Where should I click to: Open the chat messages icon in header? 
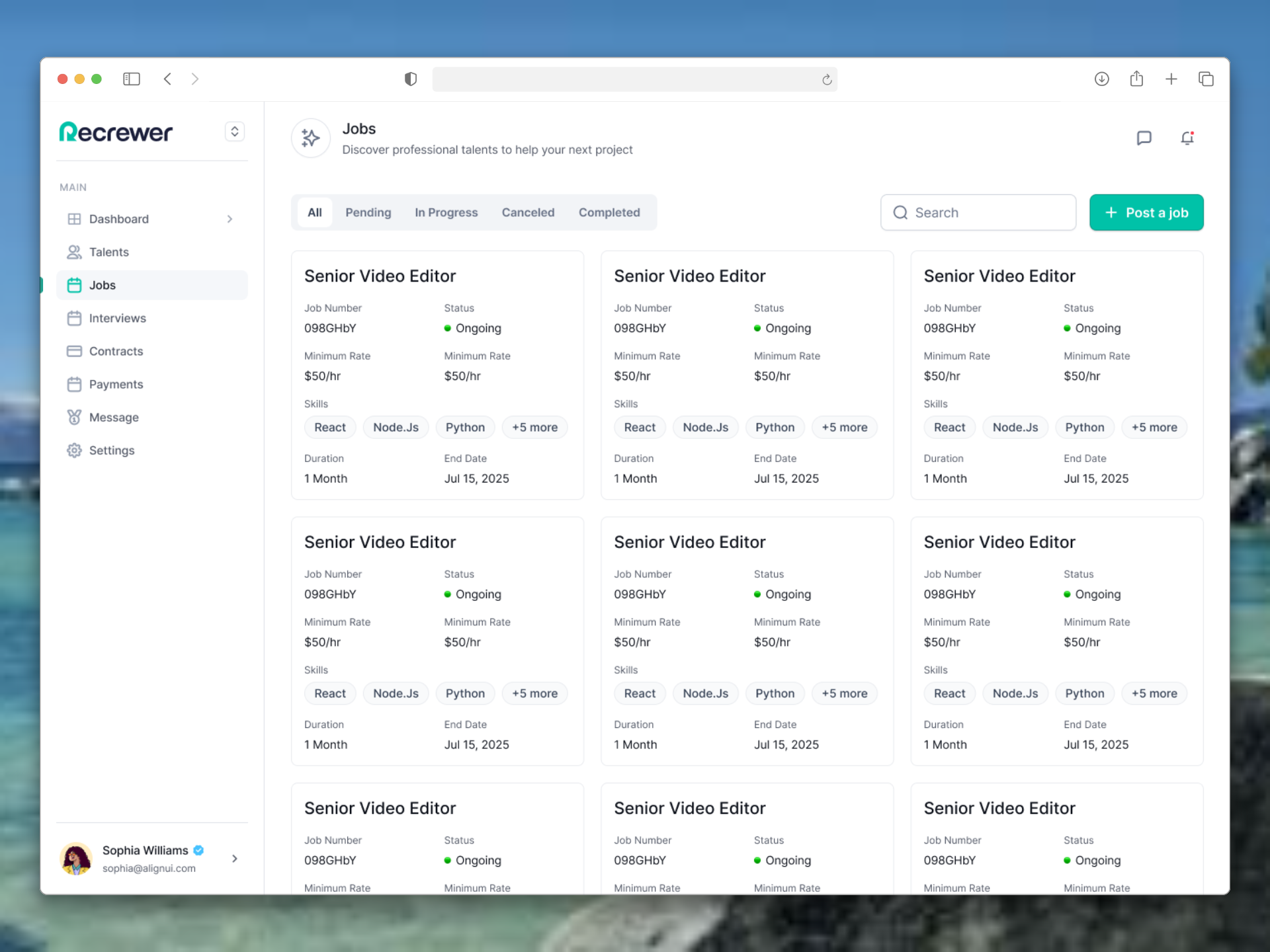point(1144,138)
